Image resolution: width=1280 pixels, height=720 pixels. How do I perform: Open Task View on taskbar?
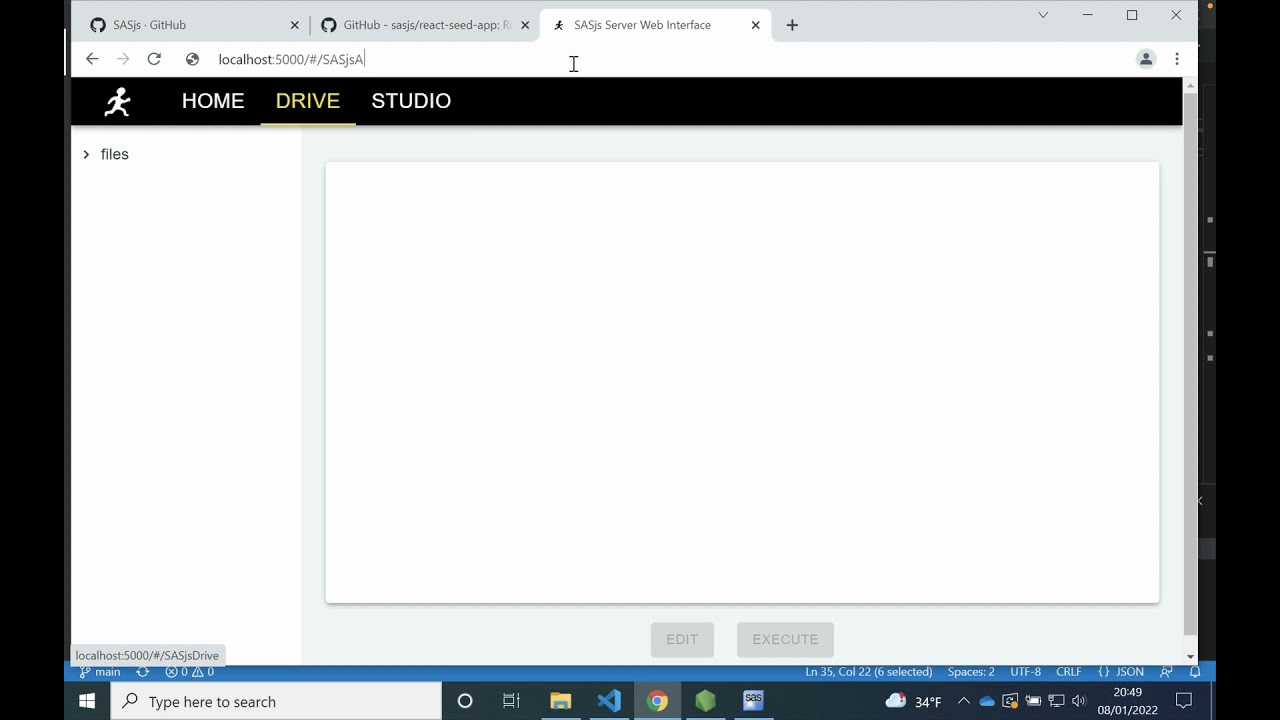click(x=511, y=701)
